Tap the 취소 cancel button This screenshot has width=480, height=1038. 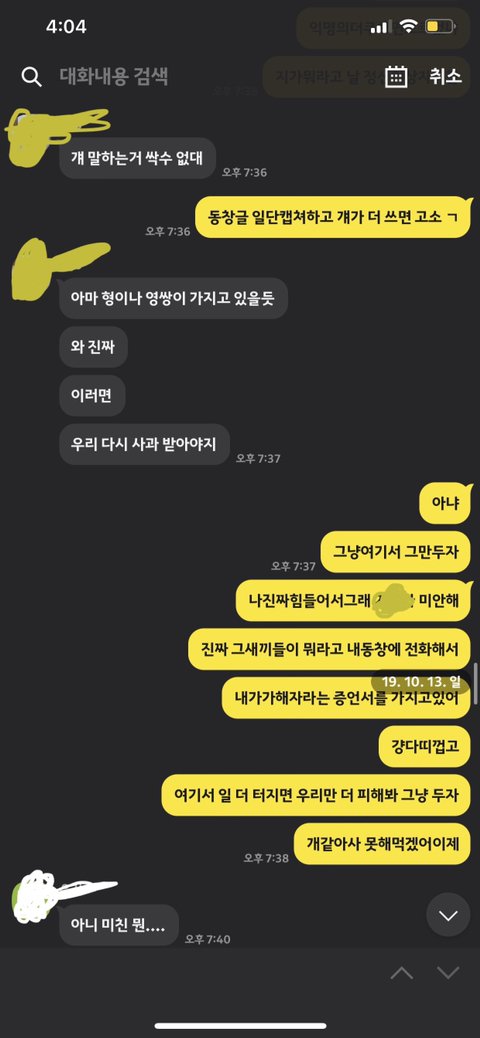pos(446,76)
